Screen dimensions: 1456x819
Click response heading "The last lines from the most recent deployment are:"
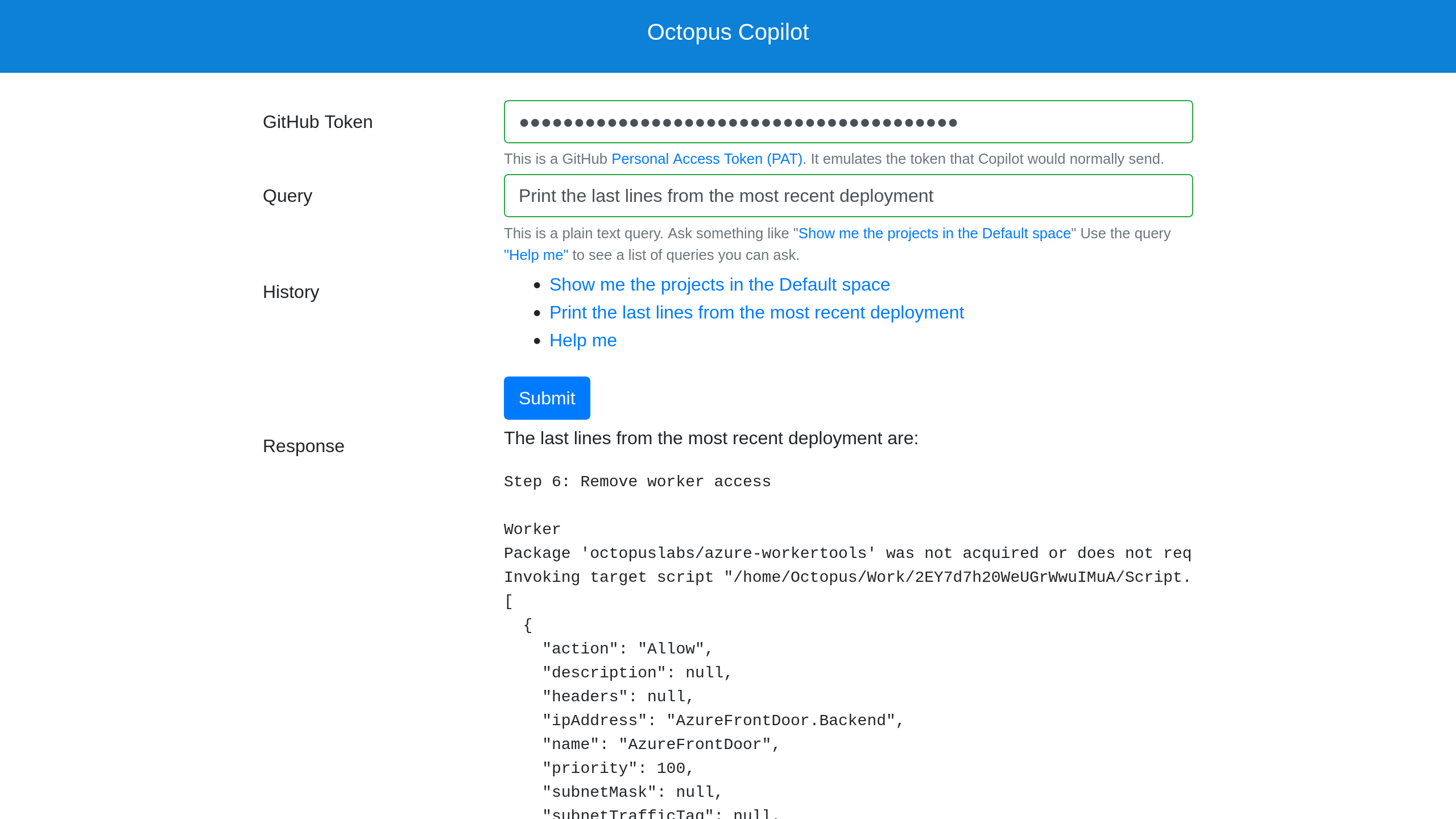[x=711, y=438]
